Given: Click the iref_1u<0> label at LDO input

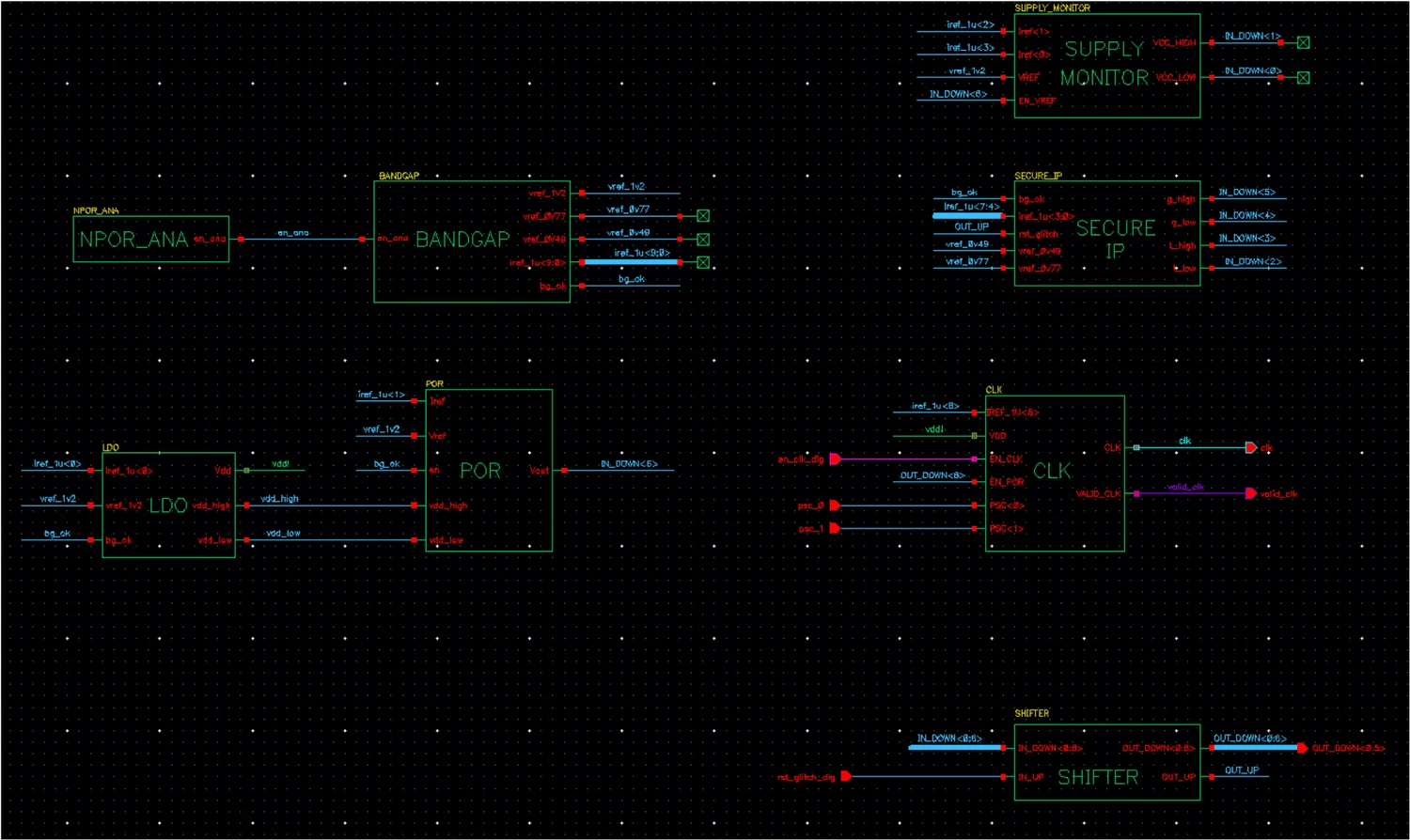Looking at the screenshot, I should 57,463.
